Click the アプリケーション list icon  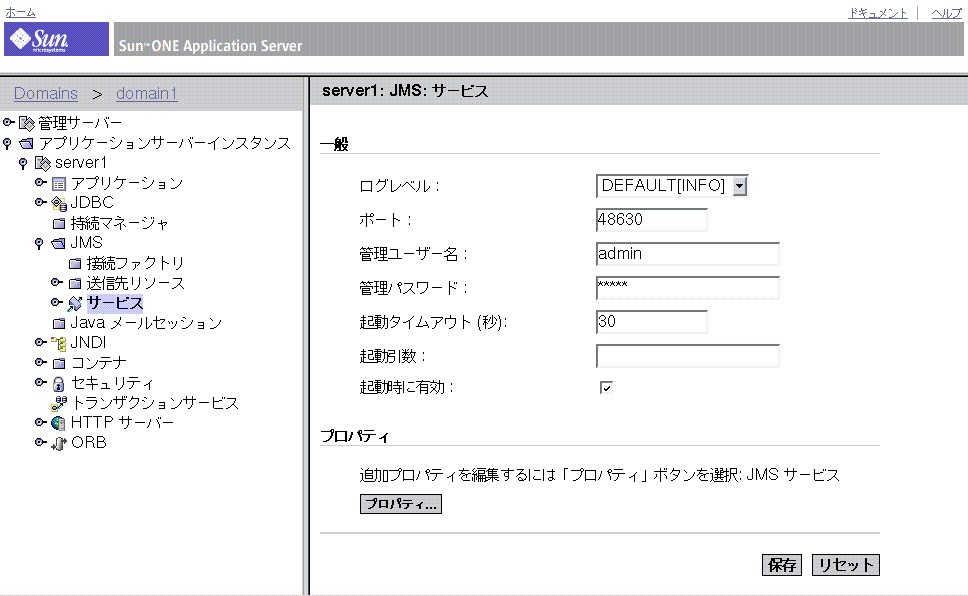click(59, 184)
